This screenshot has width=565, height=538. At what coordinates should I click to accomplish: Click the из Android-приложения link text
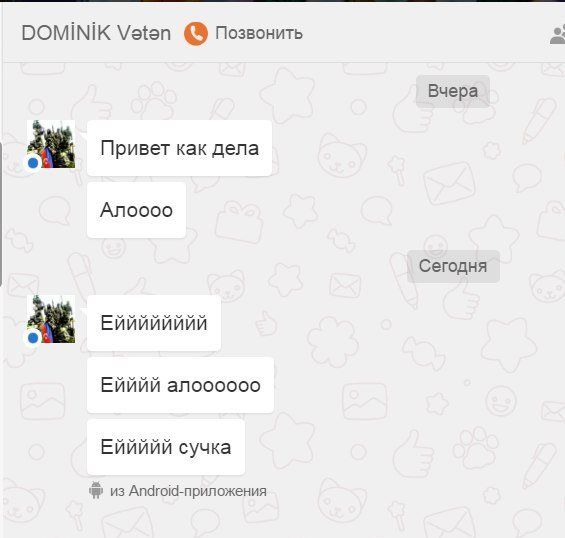point(188,491)
